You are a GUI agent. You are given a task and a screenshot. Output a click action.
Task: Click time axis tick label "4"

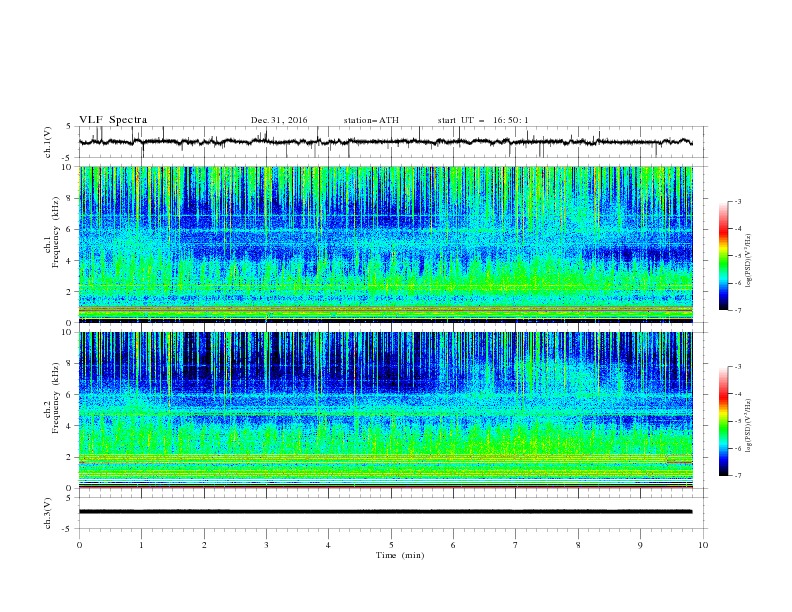click(x=329, y=545)
